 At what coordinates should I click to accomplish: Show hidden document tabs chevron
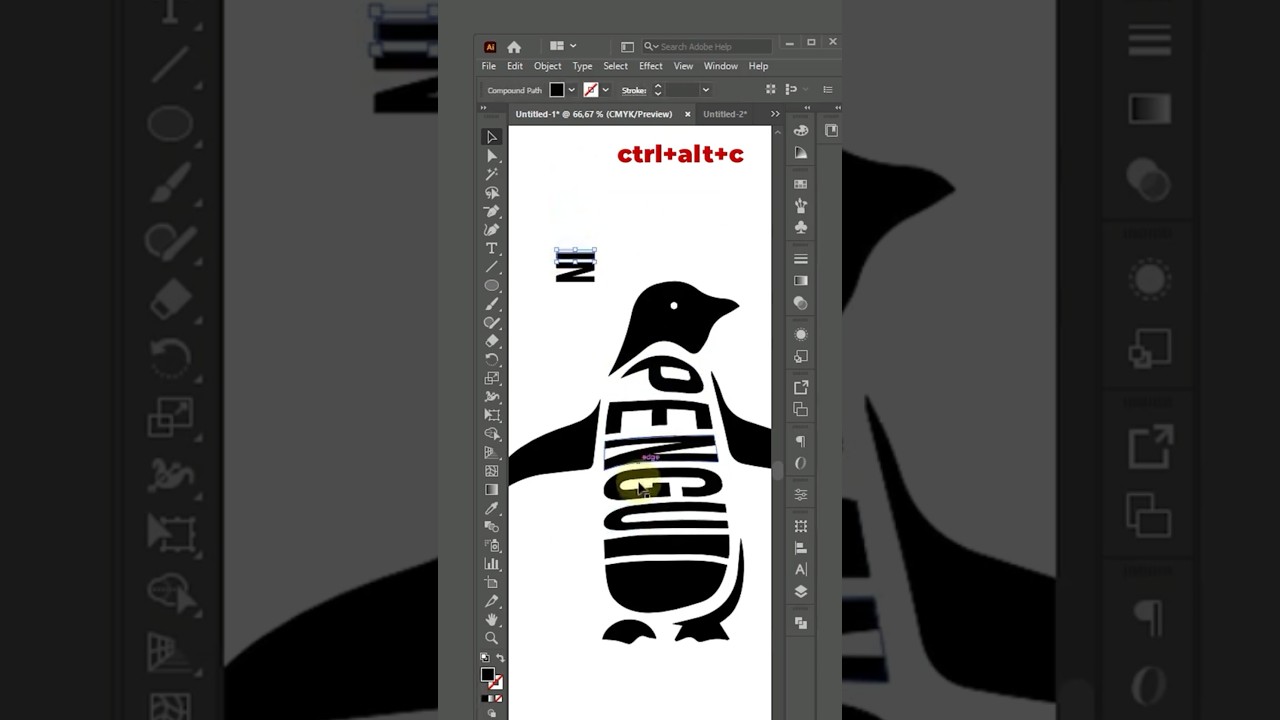[775, 114]
